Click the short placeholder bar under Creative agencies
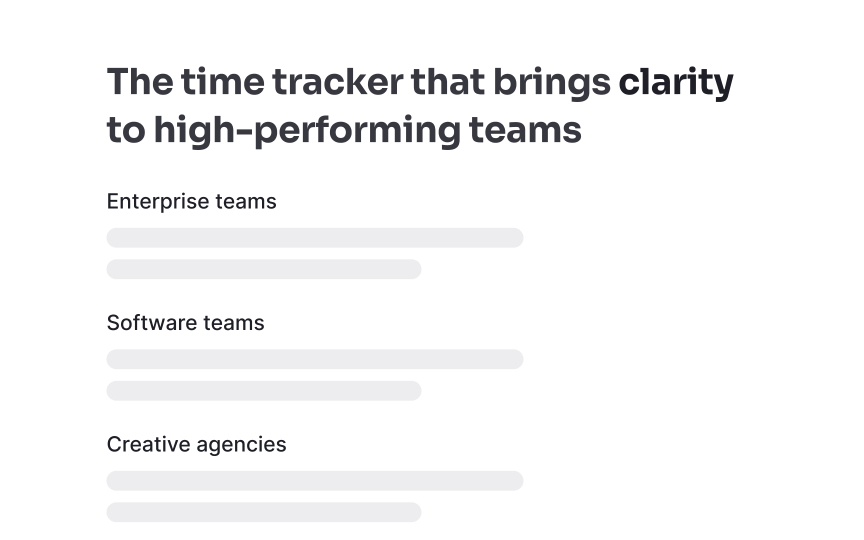Image resolution: width=864 pixels, height=540 pixels. point(264,512)
